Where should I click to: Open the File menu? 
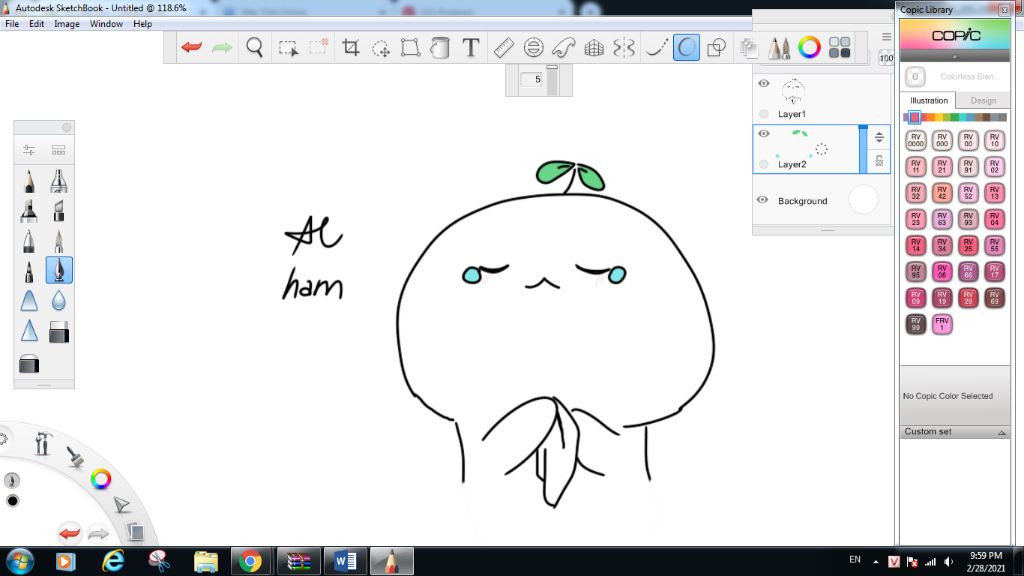(x=12, y=24)
